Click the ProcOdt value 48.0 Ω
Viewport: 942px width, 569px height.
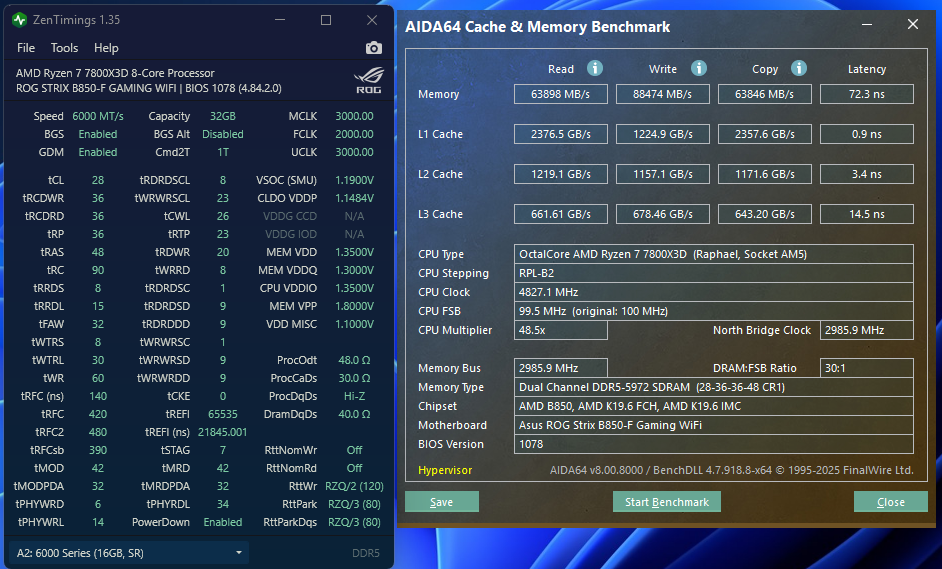click(x=354, y=360)
